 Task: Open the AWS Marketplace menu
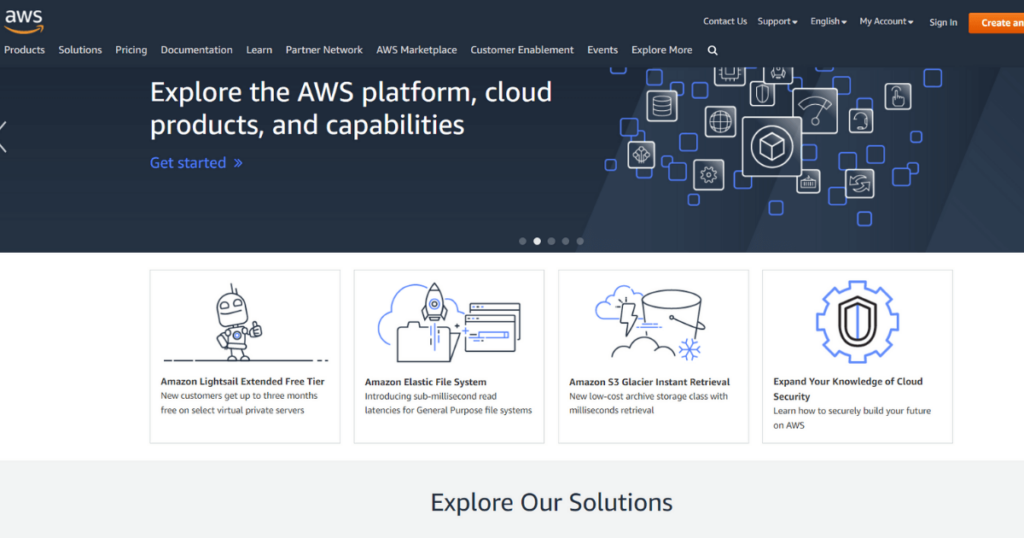point(416,50)
